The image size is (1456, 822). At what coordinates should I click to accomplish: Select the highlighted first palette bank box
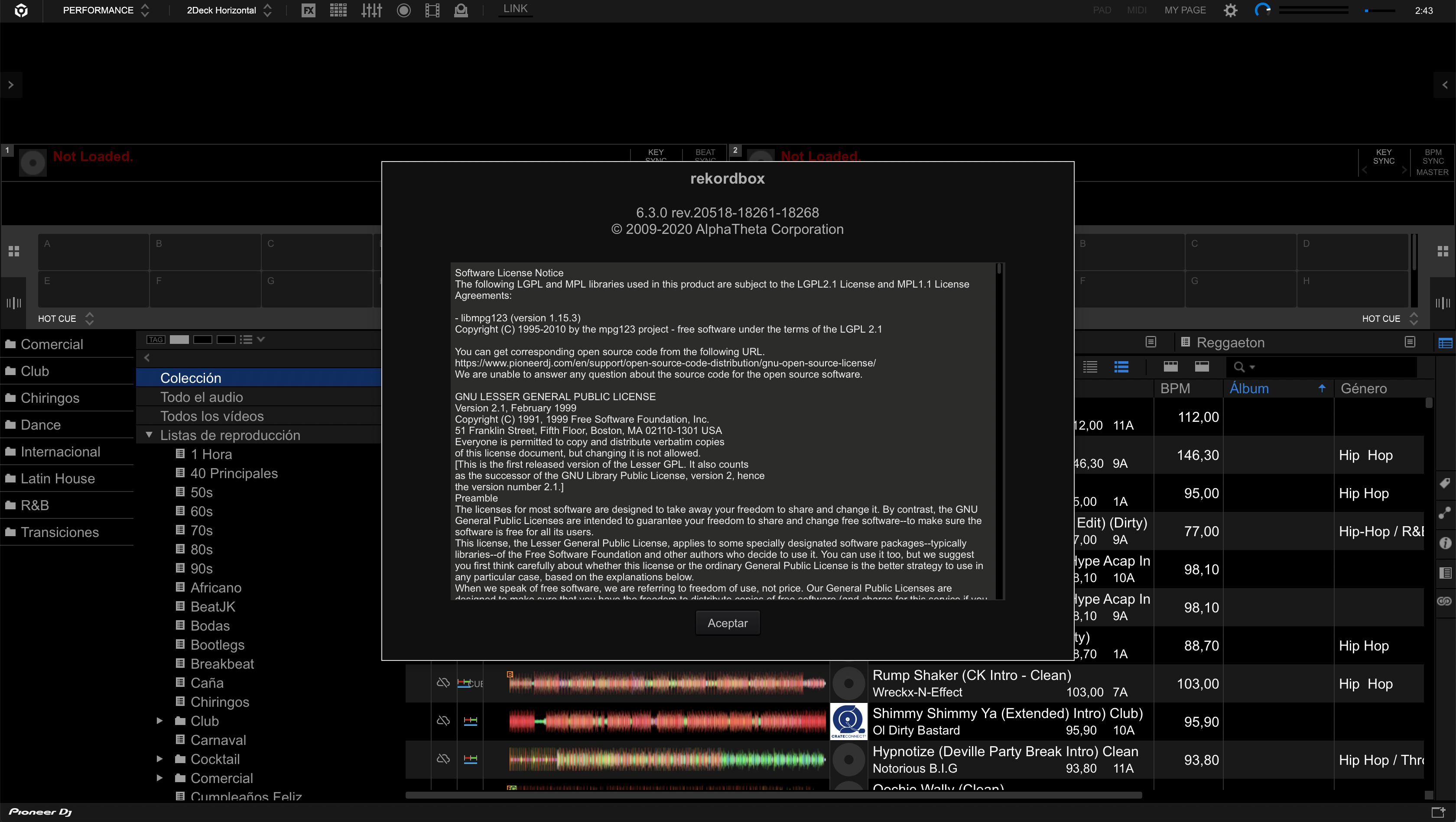point(179,340)
